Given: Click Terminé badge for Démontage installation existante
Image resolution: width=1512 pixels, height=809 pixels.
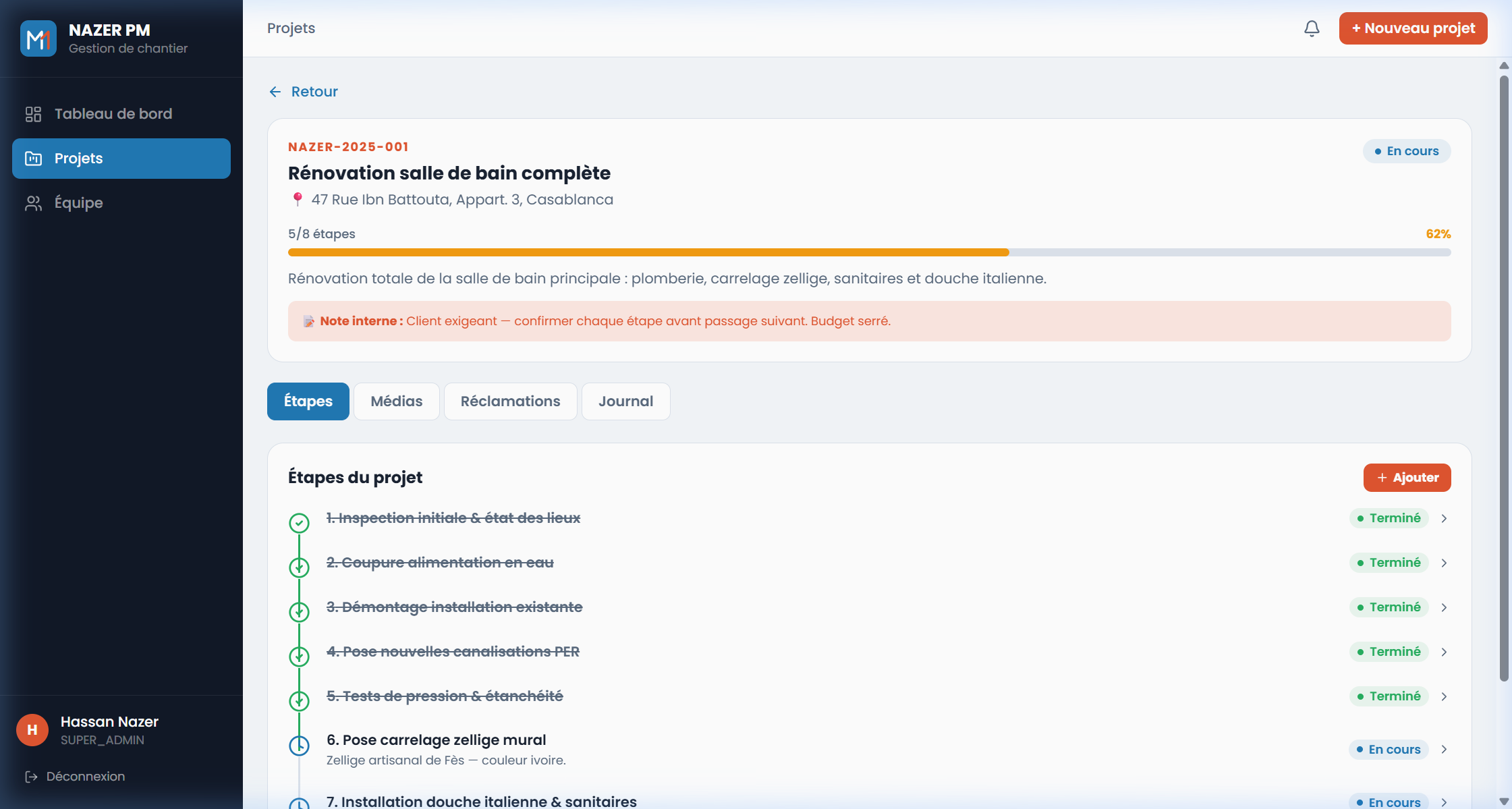Looking at the screenshot, I should tap(1389, 607).
